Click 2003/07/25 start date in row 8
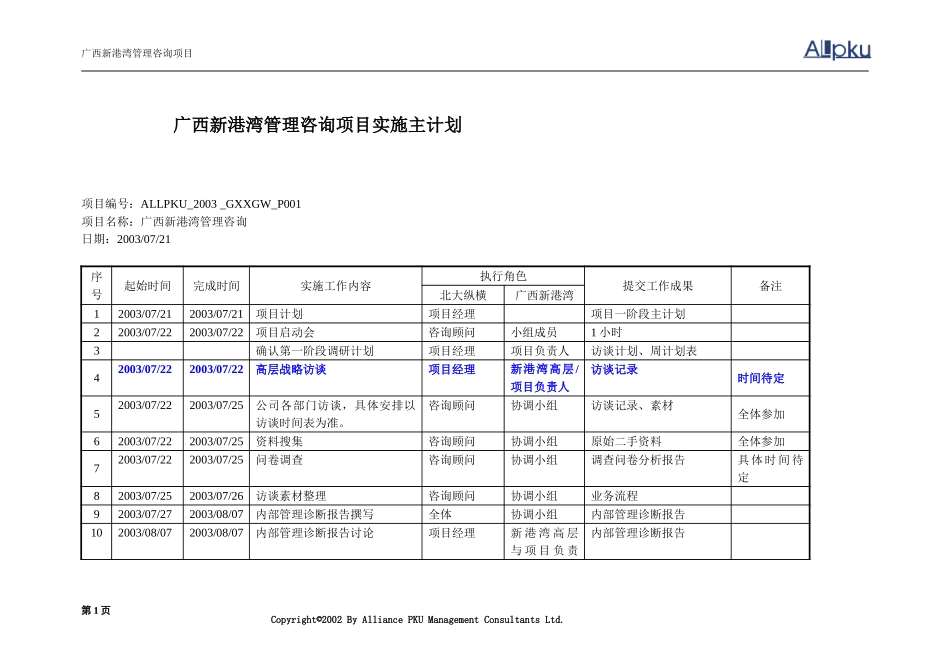This screenshot has height=672, width=950. pyautogui.click(x=145, y=496)
